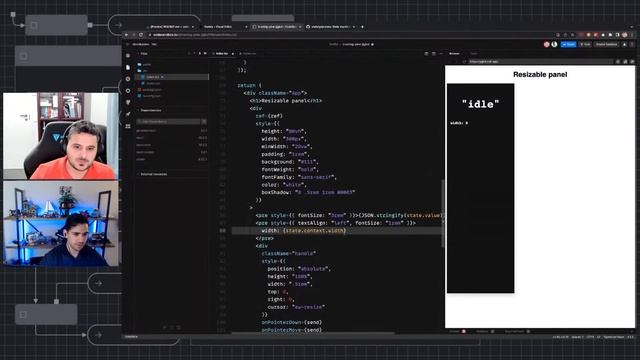This screenshot has height=360, width=640.
Task: Focus the add dependency search field
Action: click(168, 122)
